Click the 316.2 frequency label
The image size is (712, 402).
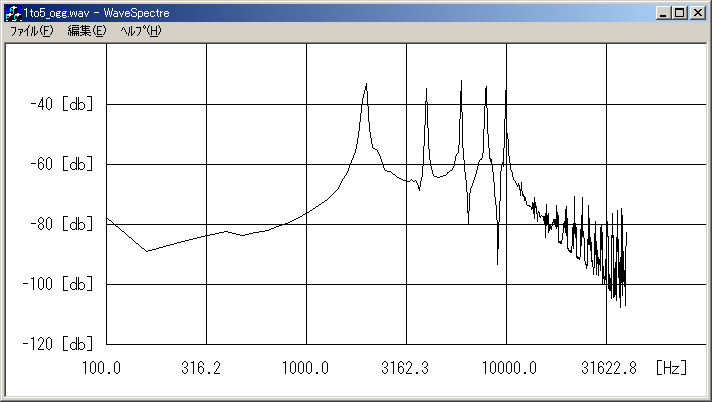tap(201, 367)
